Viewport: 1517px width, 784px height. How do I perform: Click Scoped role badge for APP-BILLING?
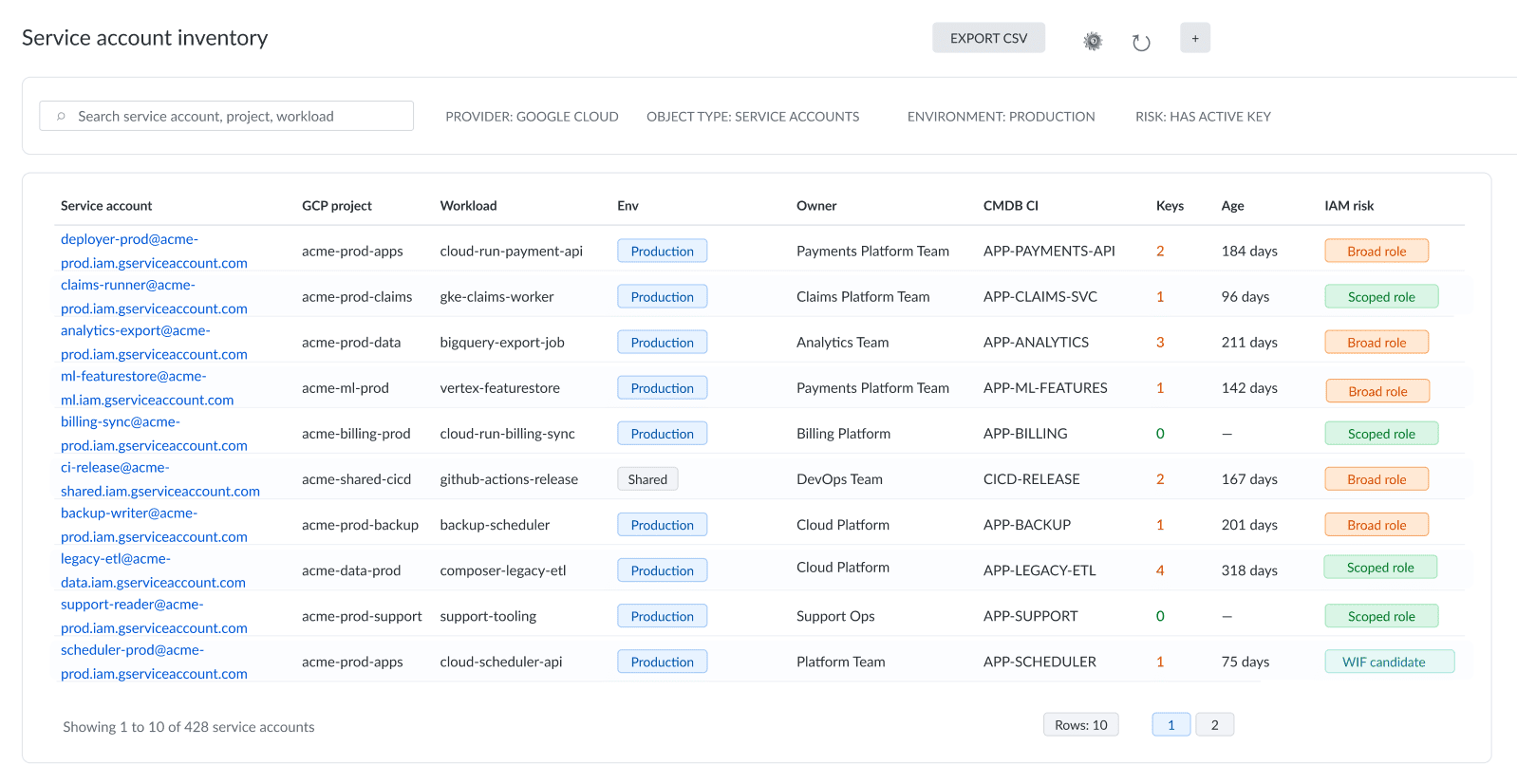1381,433
